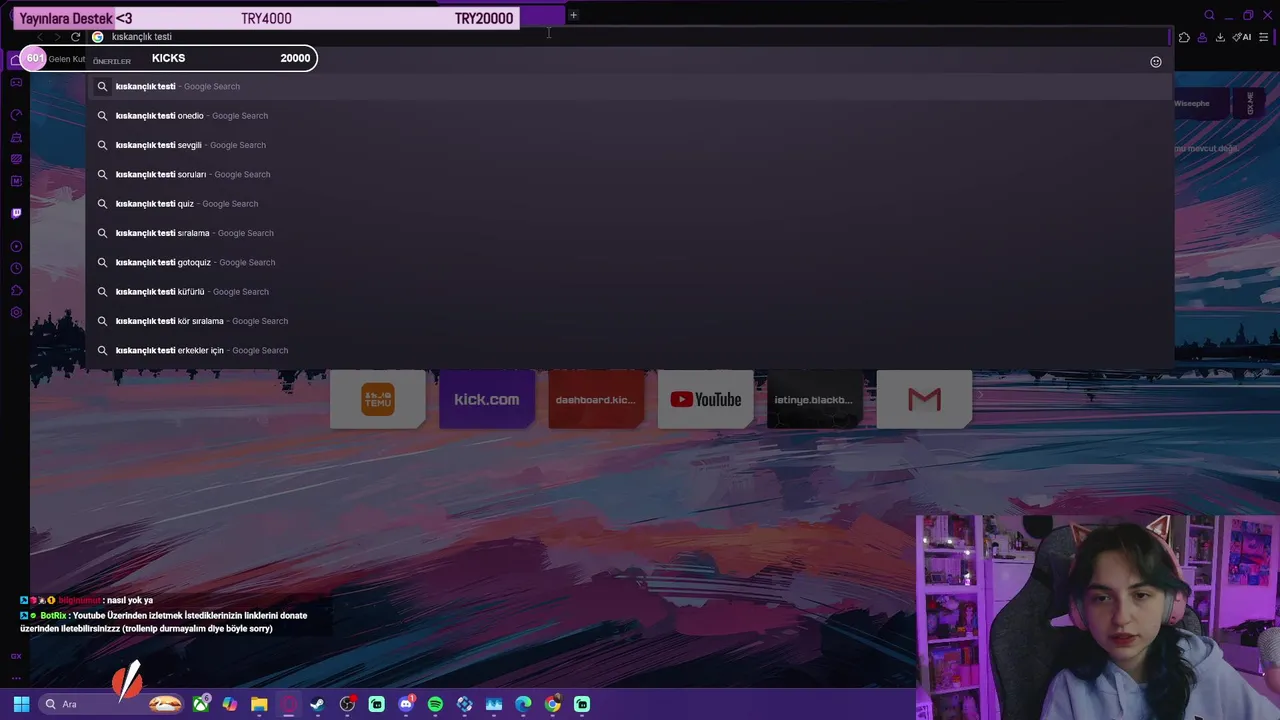Open the extensions icon in the toolbar
1280x720 pixels.
(1184, 37)
